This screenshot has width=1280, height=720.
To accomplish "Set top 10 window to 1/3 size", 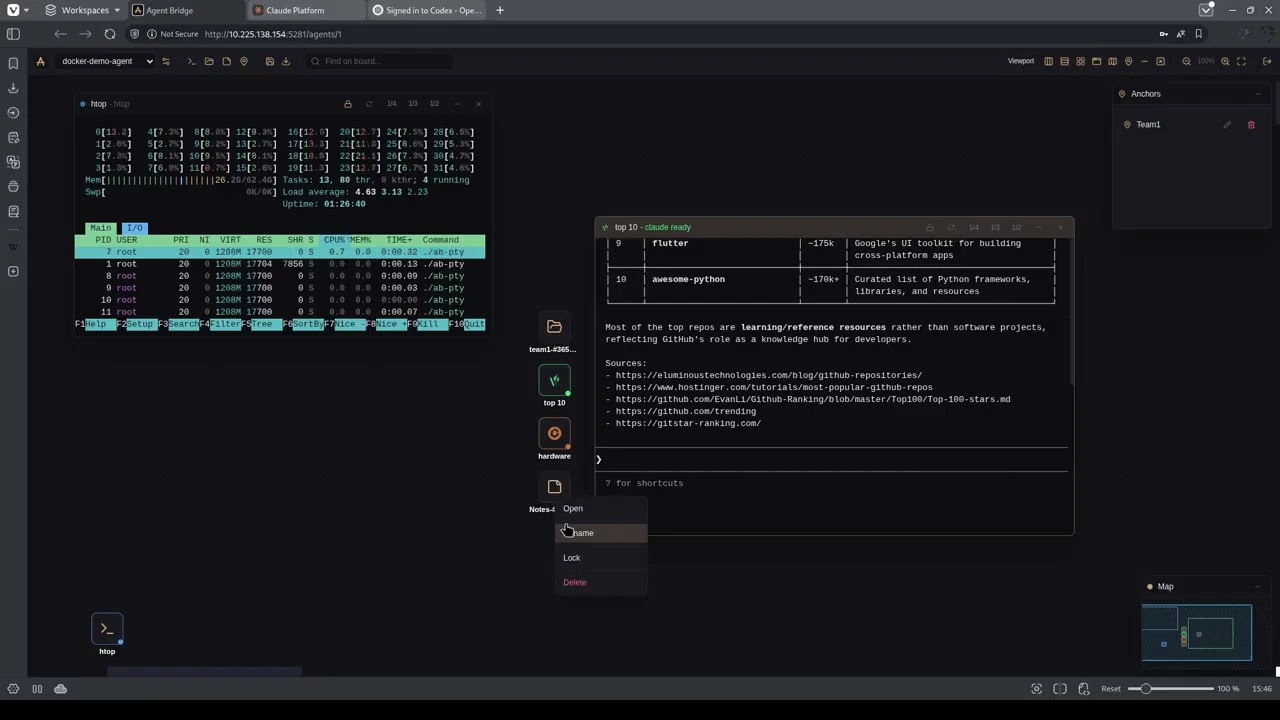I will pos(995,228).
